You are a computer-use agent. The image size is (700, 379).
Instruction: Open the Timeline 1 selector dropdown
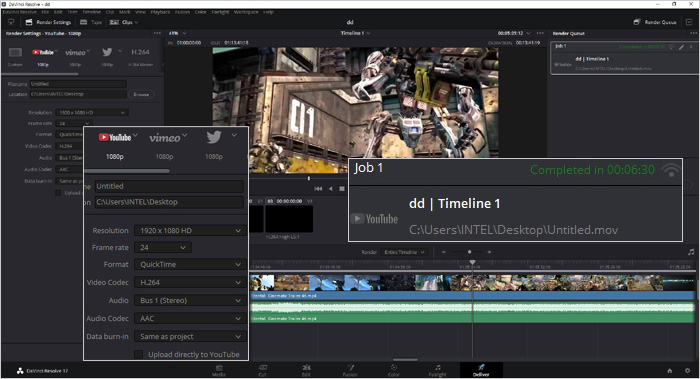tap(355, 33)
